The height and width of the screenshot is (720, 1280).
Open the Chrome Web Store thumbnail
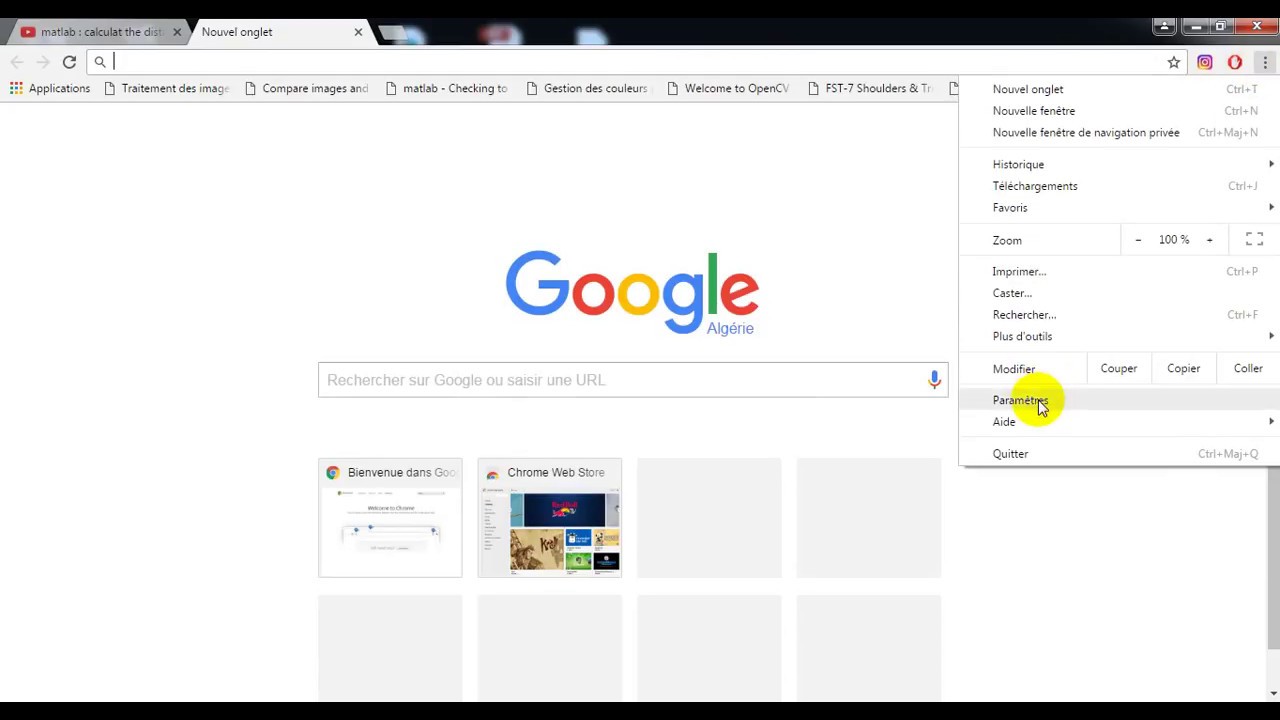549,518
